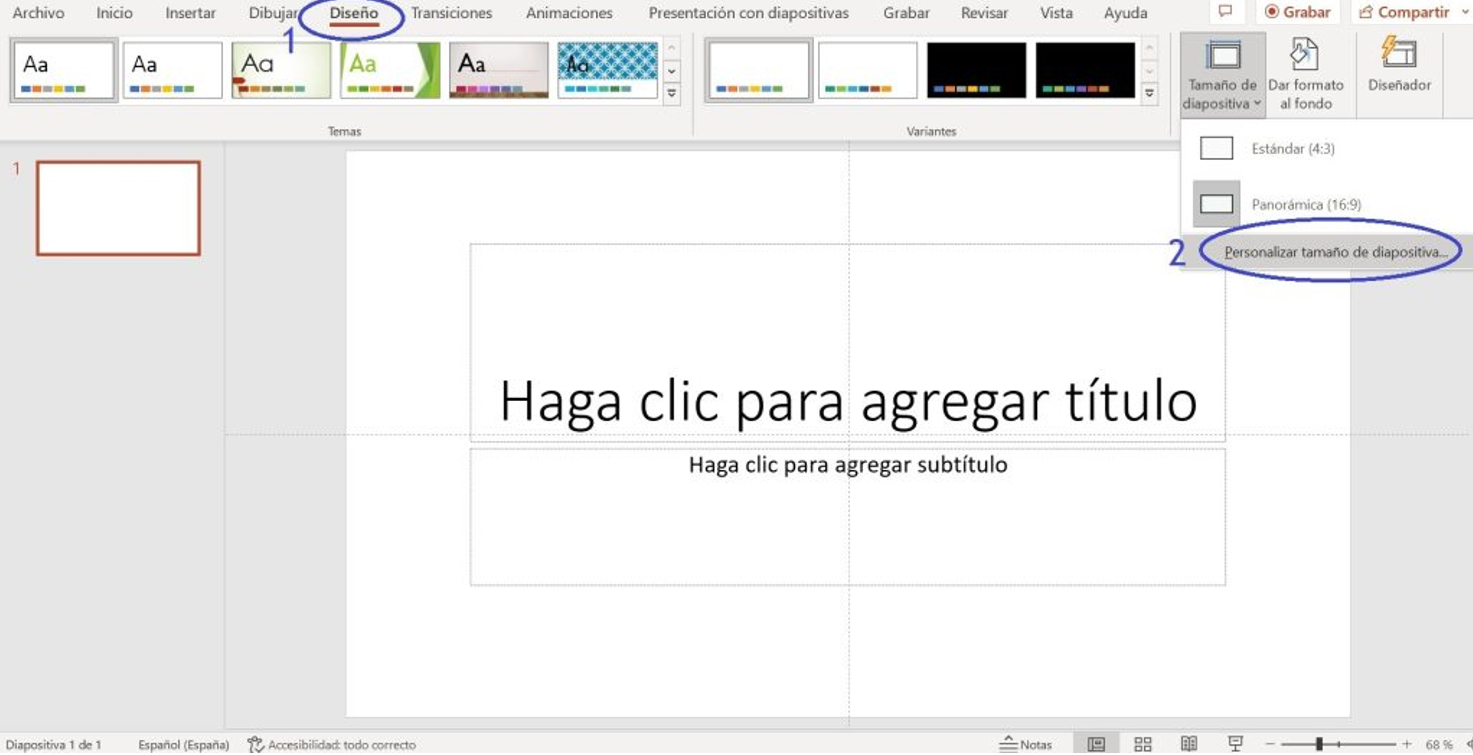Open reading view icon in status bar

(x=1188, y=744)
